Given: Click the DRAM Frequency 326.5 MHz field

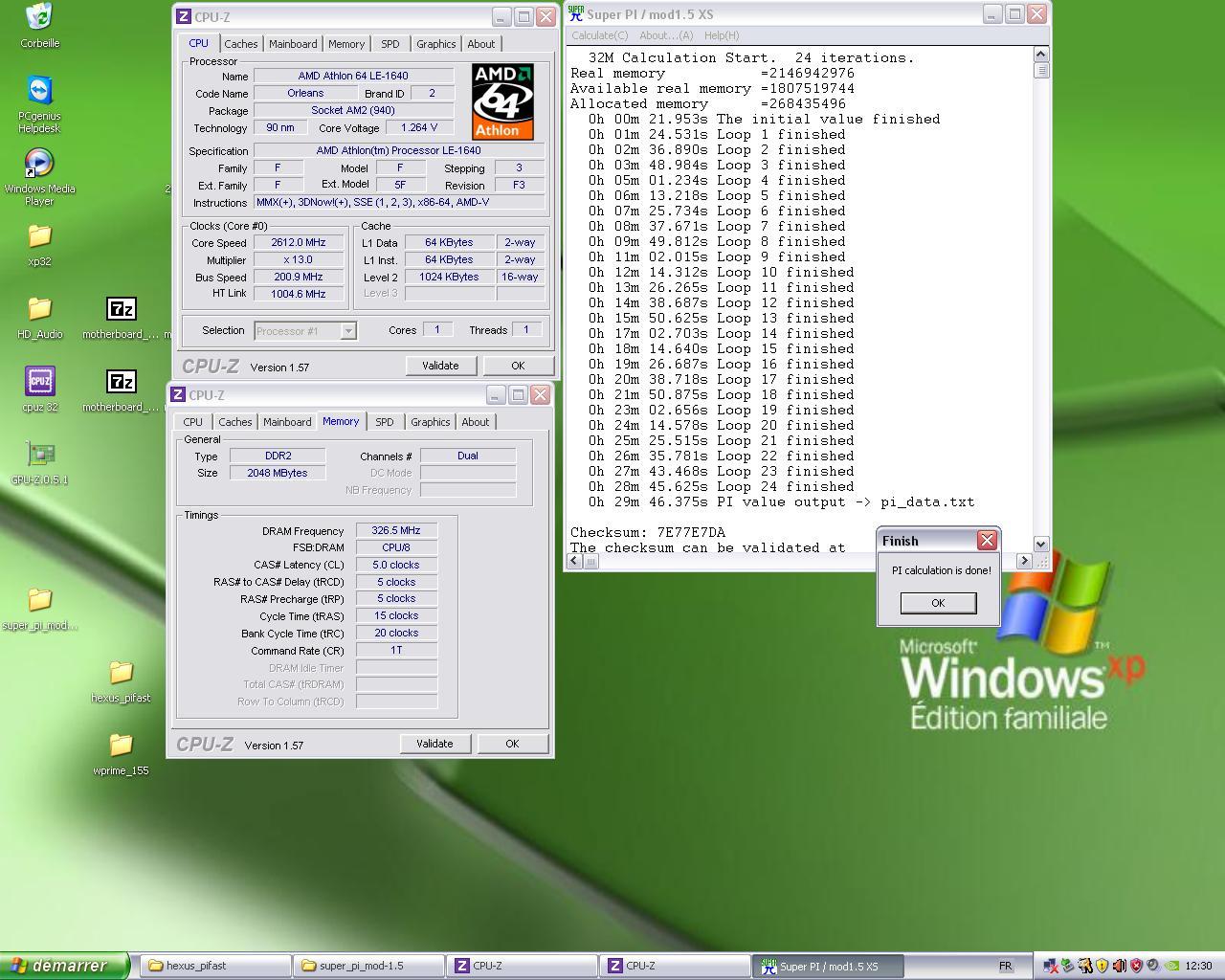Looking at the screenshot, I should 396,530.
